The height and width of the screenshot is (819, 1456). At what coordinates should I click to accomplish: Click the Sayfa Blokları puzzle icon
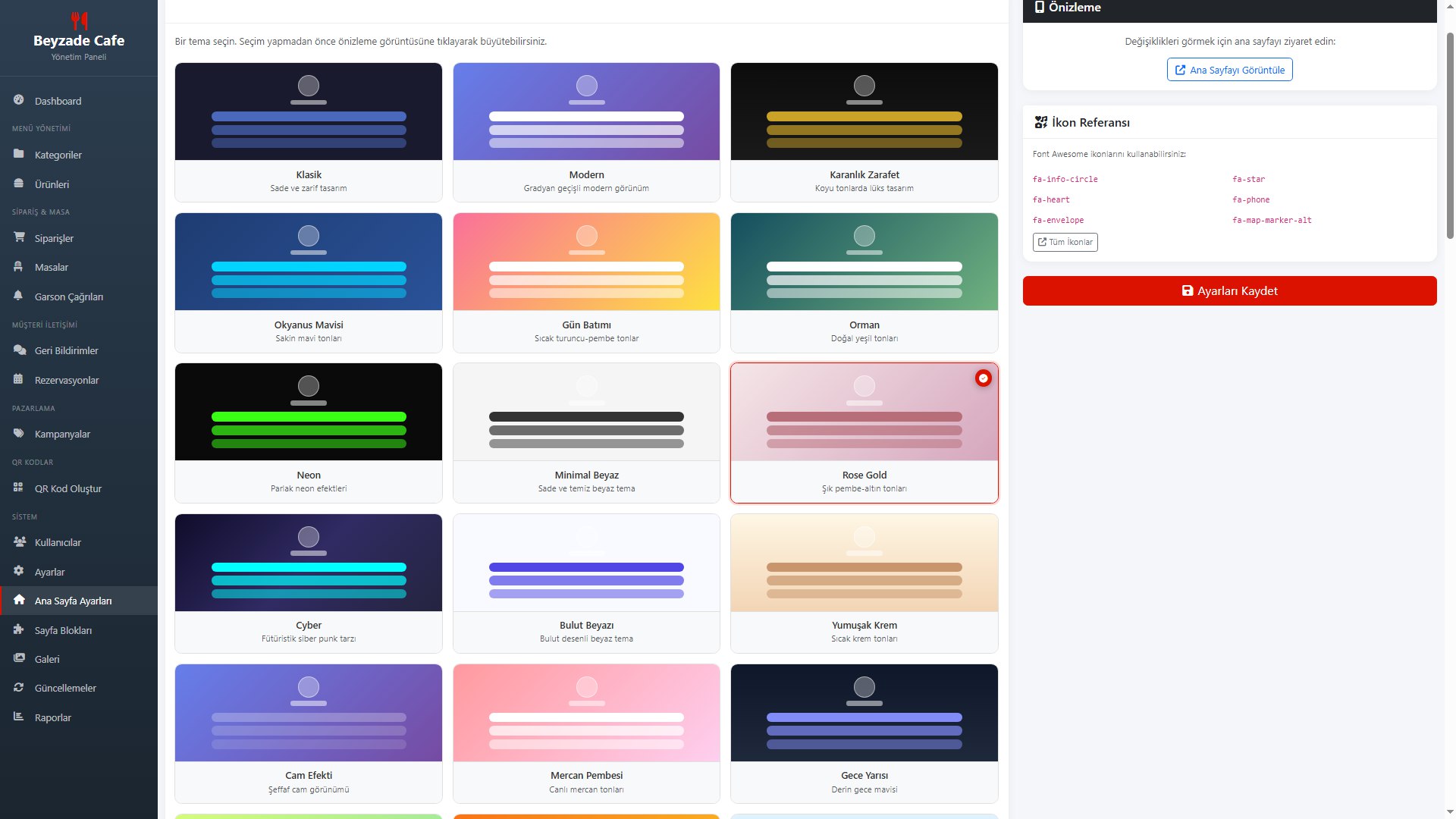tap(19, 629)
